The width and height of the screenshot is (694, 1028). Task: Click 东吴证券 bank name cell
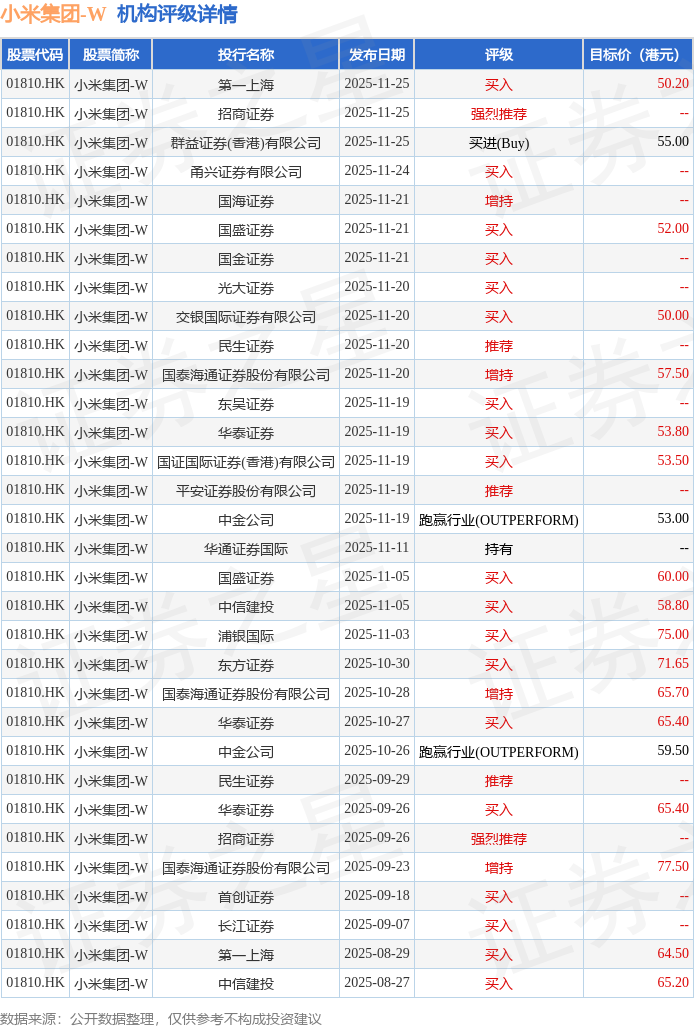tap(246, 403)
